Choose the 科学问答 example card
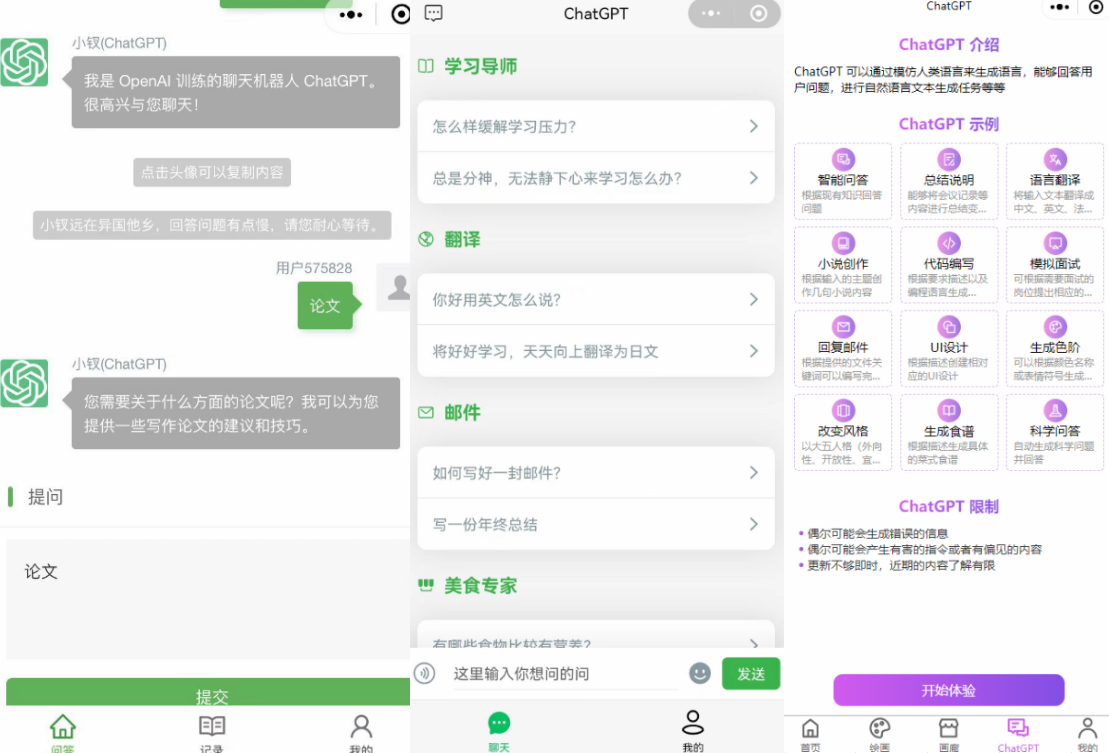This screenshot has height=753, width=1109. (1055, 432)
